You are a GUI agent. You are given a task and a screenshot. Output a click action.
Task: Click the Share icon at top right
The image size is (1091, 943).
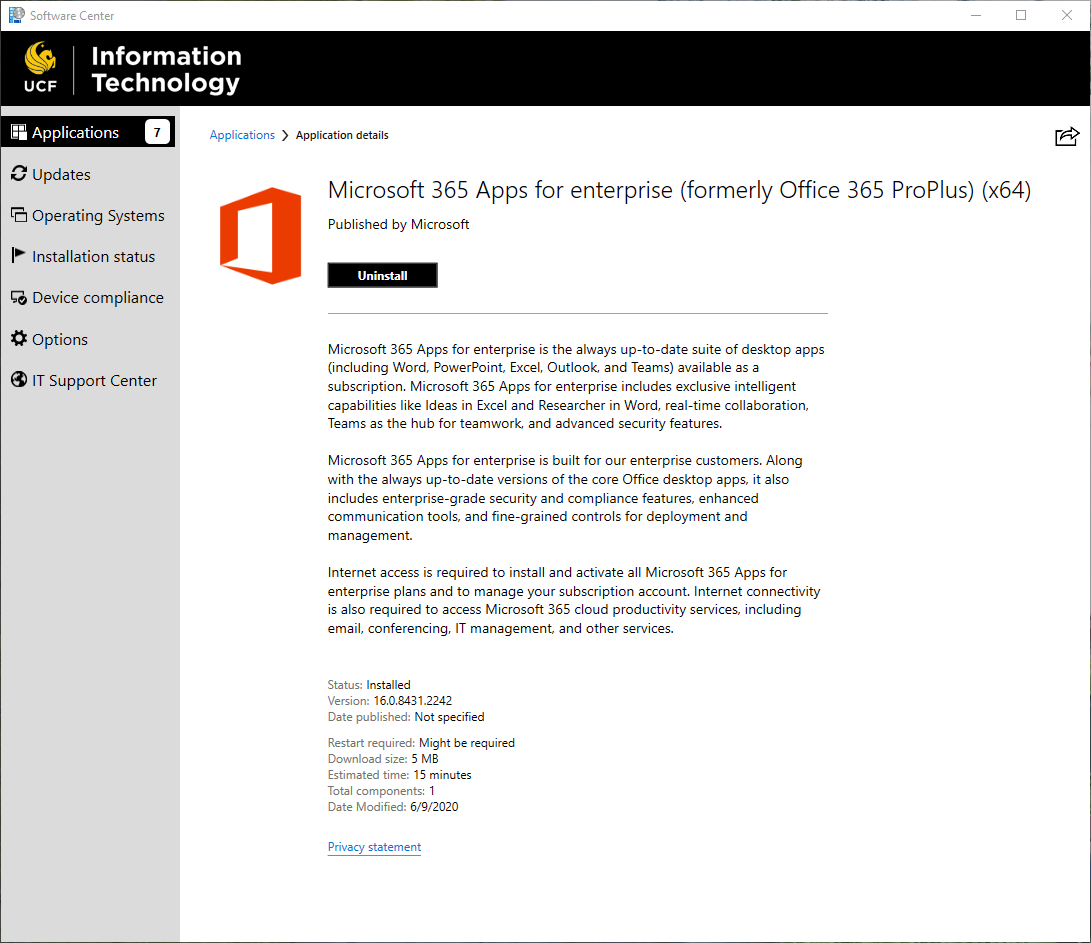1067,136
